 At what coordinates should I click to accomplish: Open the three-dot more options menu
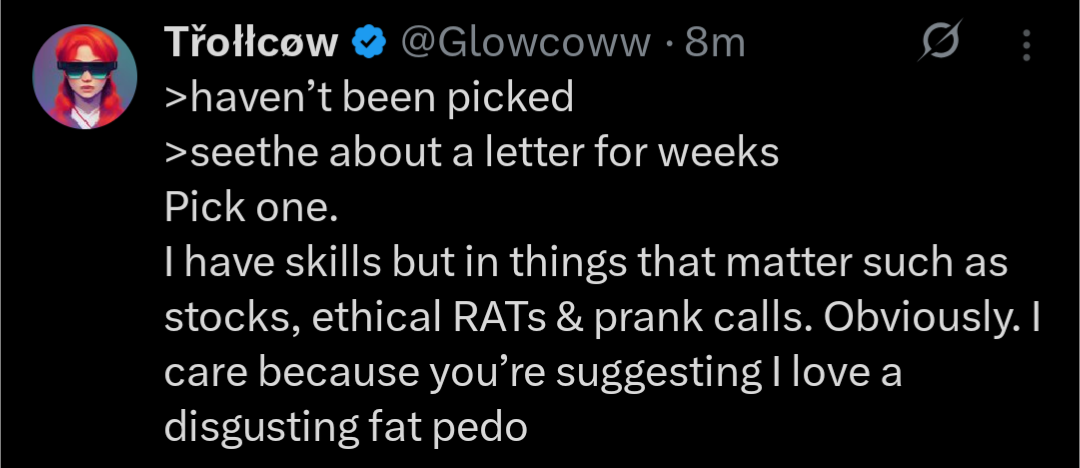(x=1026, y=44)
